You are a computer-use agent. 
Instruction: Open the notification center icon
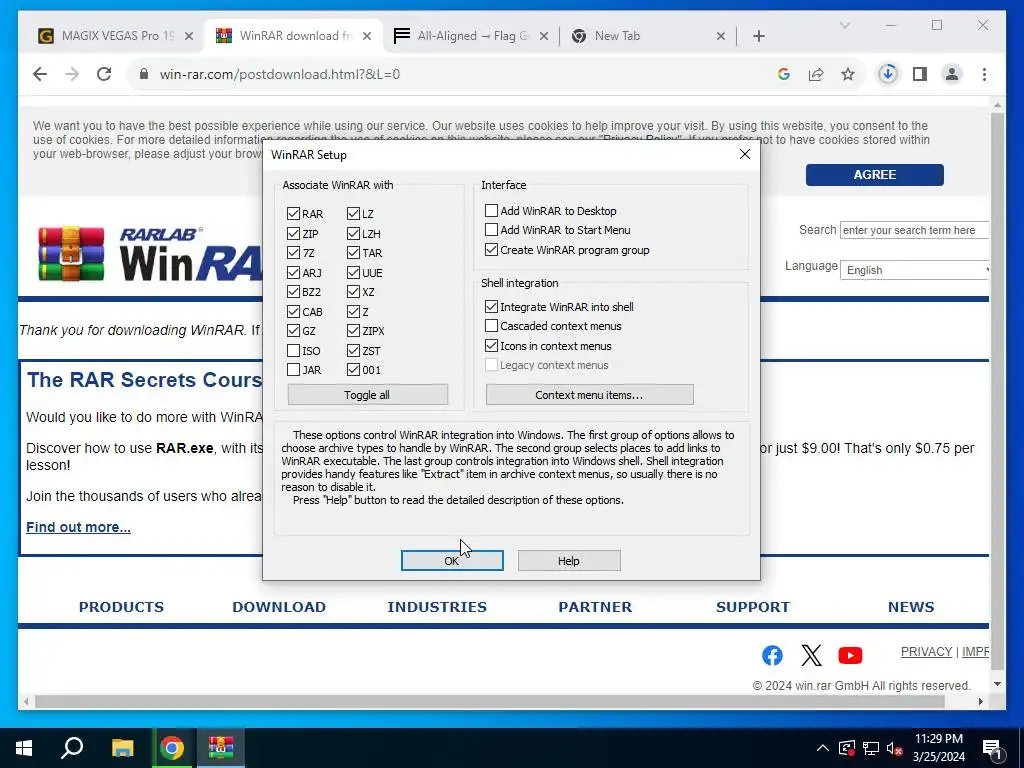pos(992,749)
